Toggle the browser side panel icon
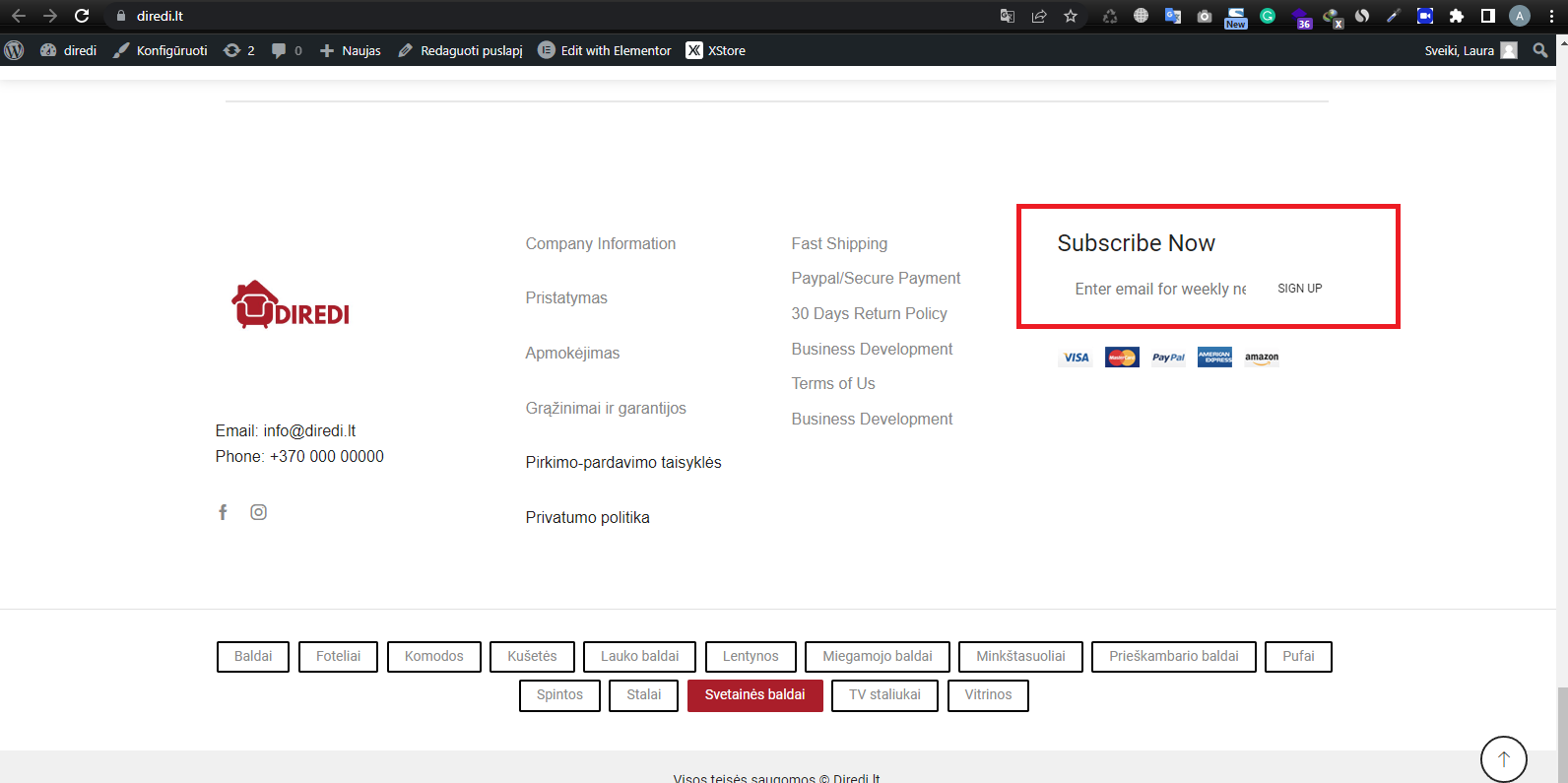This screenshot has width=1568, height=783. pos(1488,16)
